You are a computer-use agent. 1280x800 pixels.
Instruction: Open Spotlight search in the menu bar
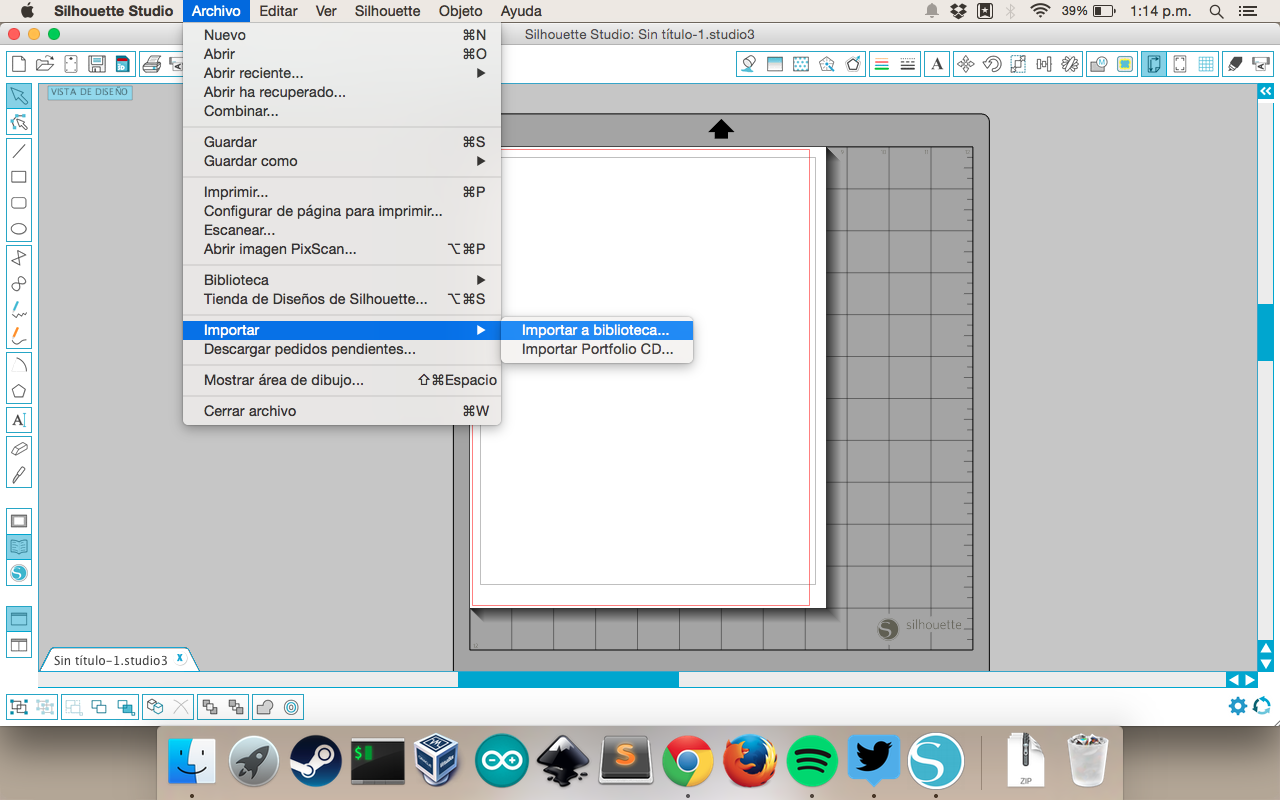tap(1217, 11)
